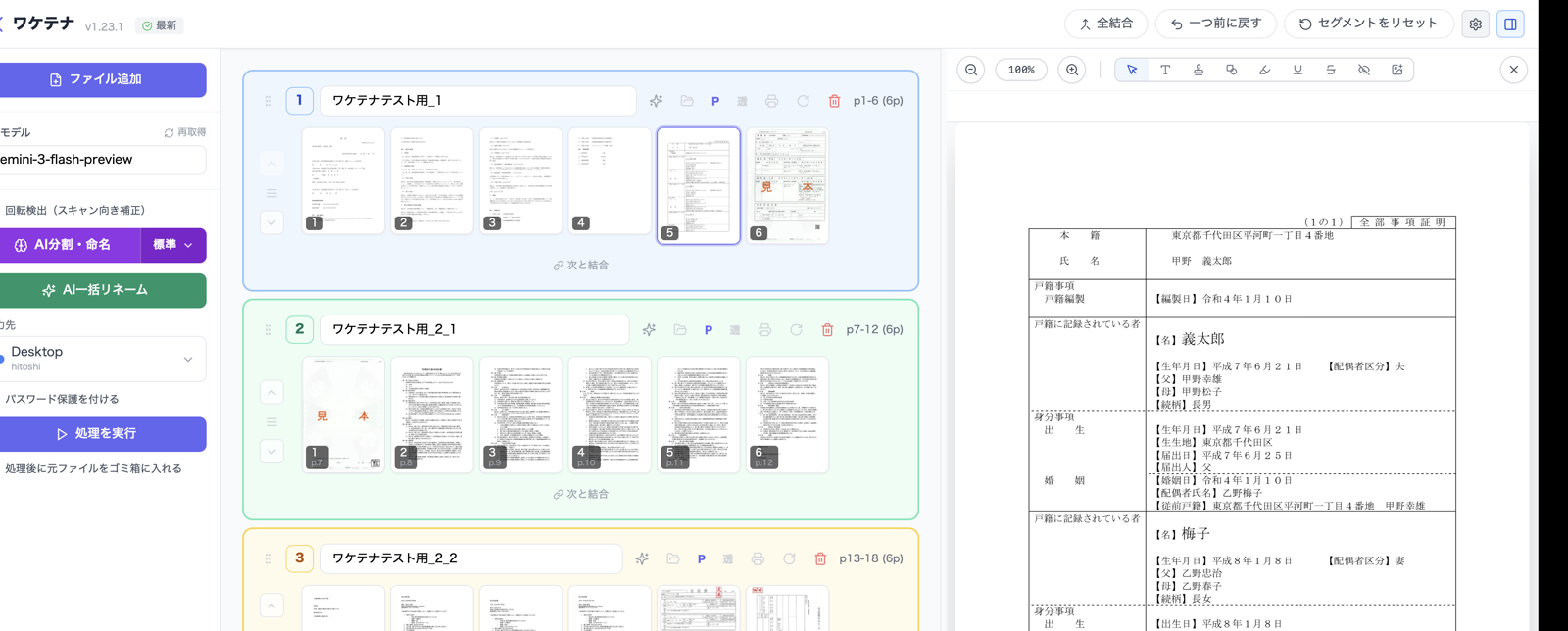Click folder icon for segment 1
1568x631 pixels.
coord(687,101)
